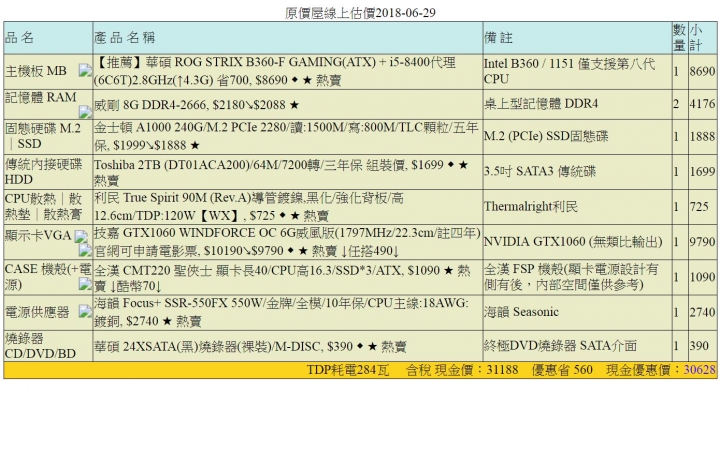Image resolution: width=720 pixels, height=453 pixels.
Task: Click the image icon beside 主機板 MB
Action: [x=85, y=71]
